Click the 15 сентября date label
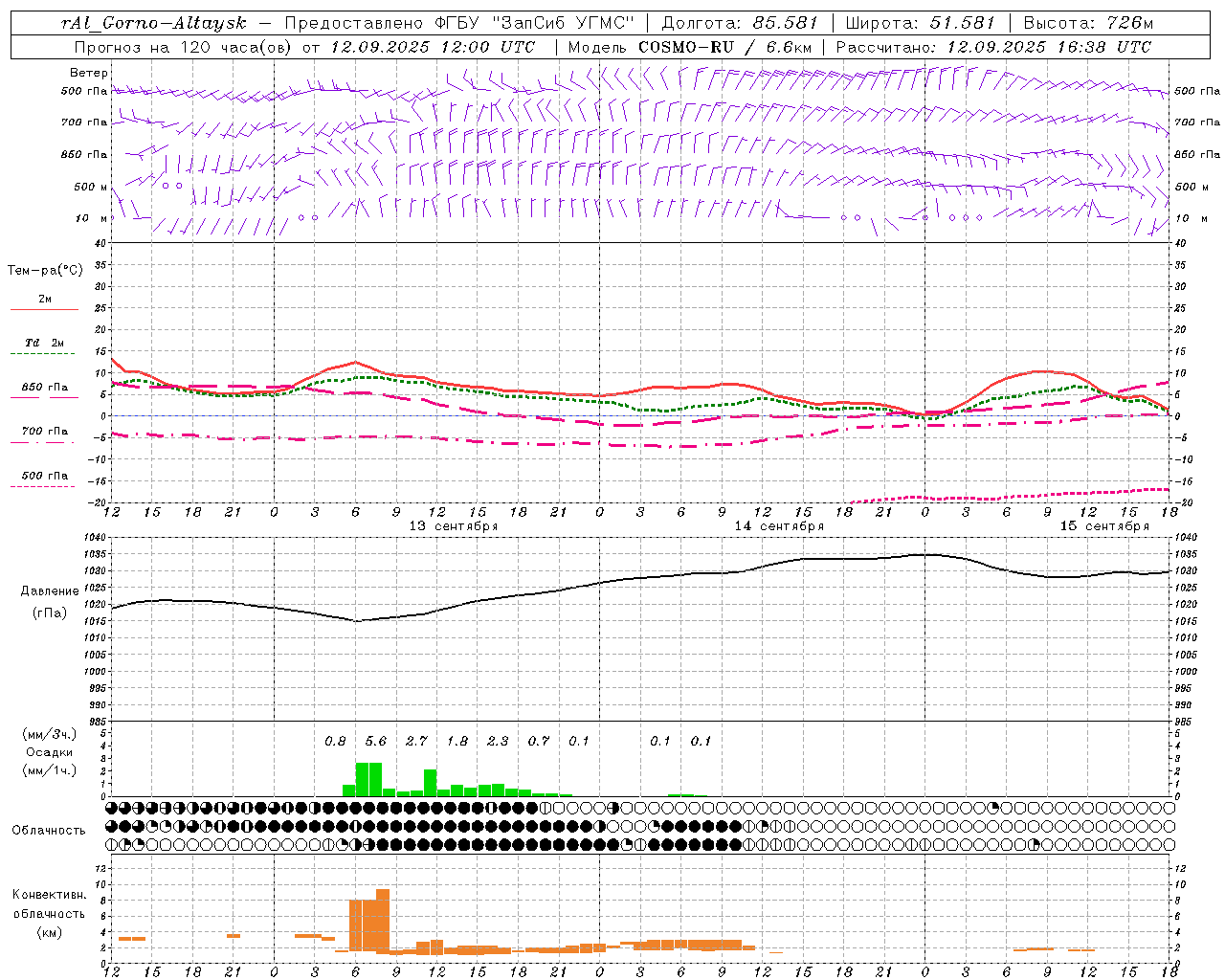Image resolution: width=1225 pixels, height=980 pixels. [x=1104, y=526]
